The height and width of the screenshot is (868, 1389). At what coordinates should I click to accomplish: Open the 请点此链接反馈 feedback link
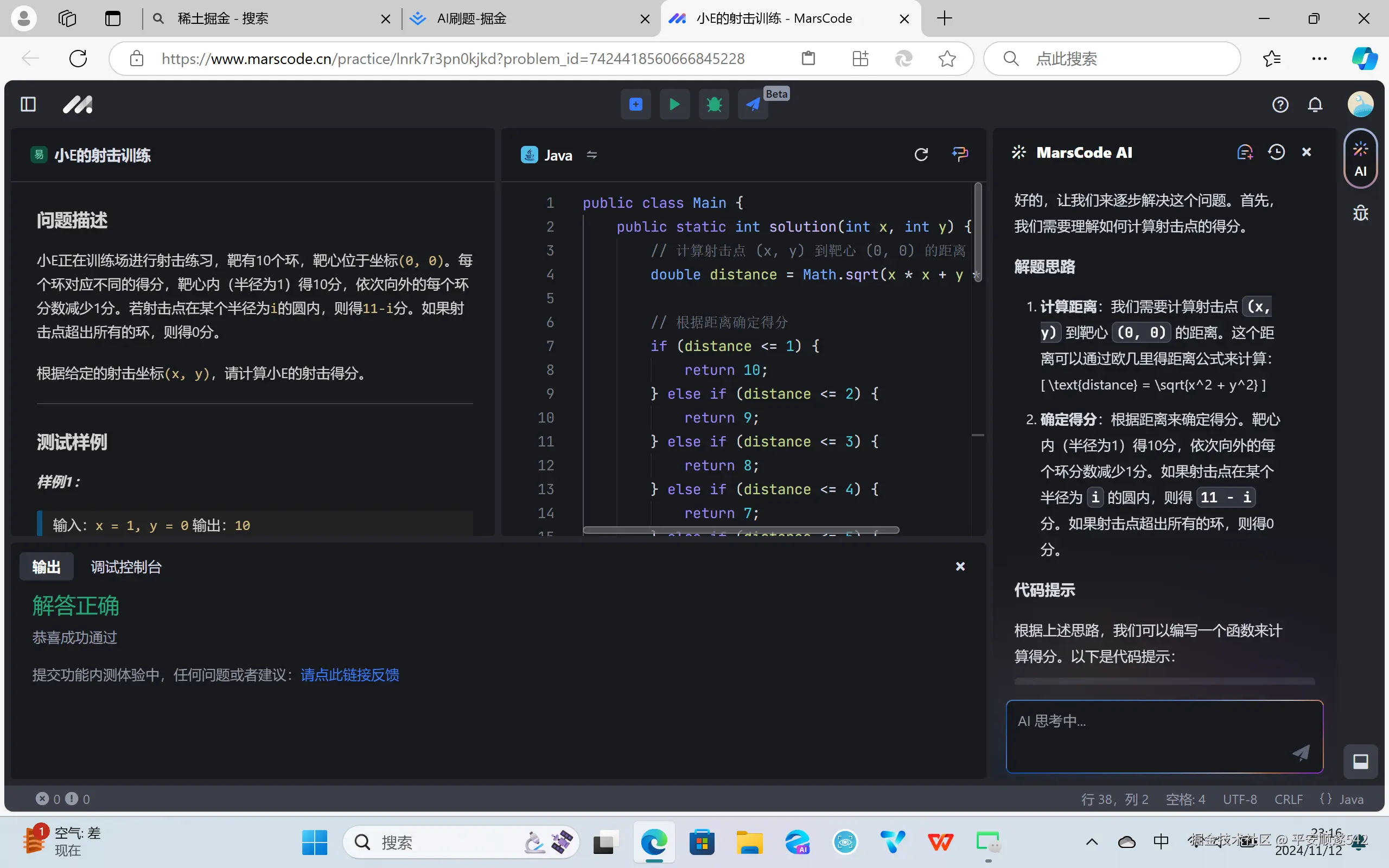point(349,674)
